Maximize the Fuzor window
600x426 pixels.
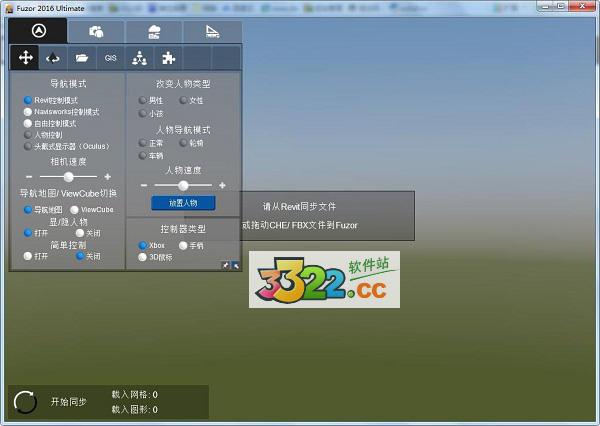[x=562, y=6]
